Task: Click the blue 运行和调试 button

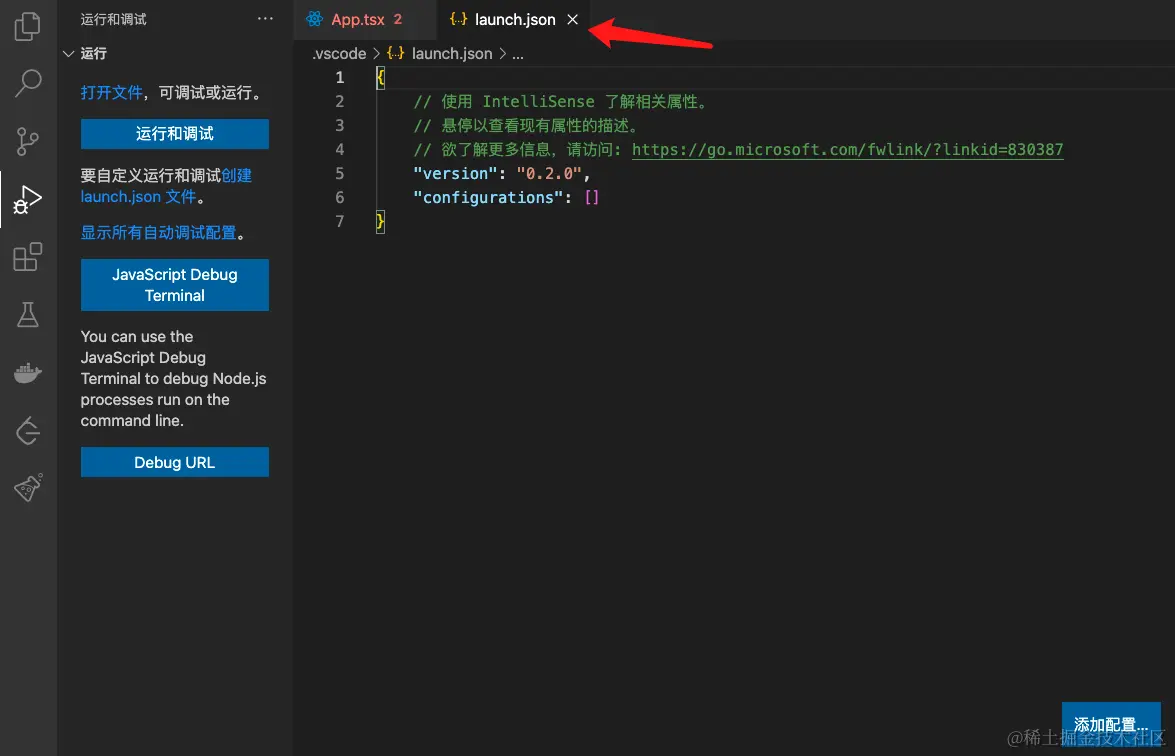Action: tap(175, 133)
